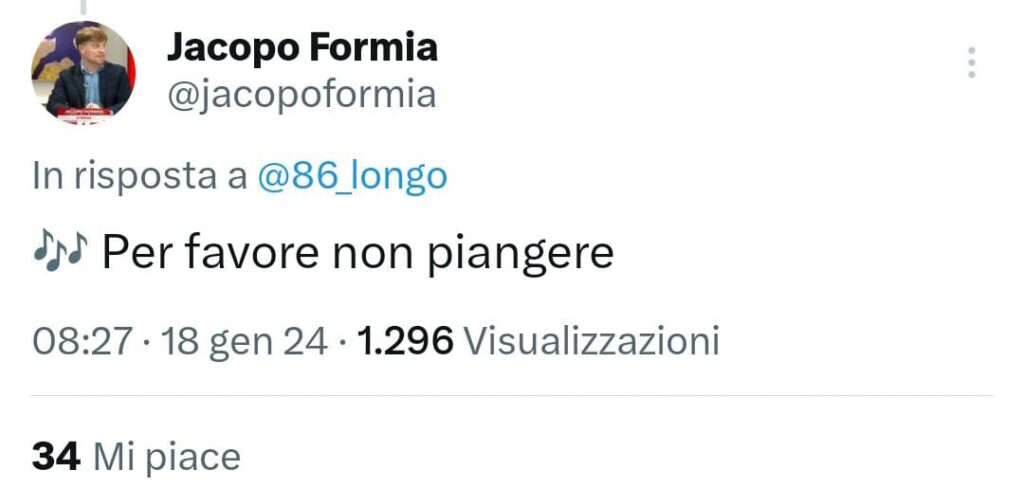The image size is (1024, 488).
Task: Click the thread connector line above avatar
Action: (x=83, y=7)
